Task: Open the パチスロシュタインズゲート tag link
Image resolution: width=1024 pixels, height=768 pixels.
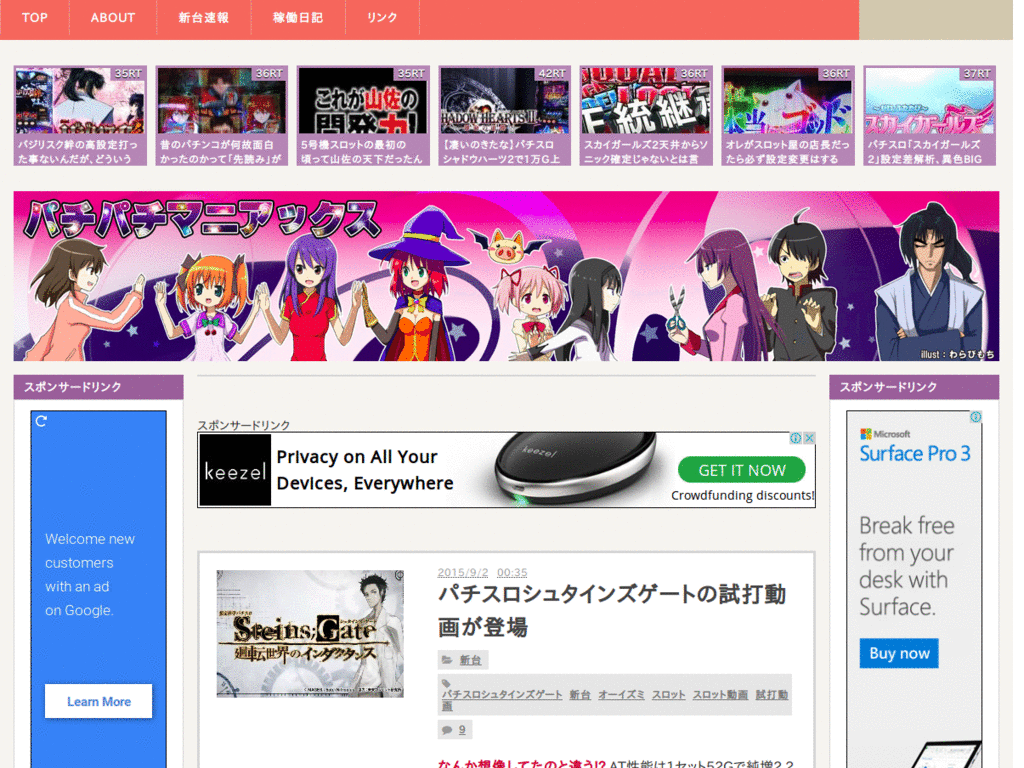Action: (x=502, y=694)
